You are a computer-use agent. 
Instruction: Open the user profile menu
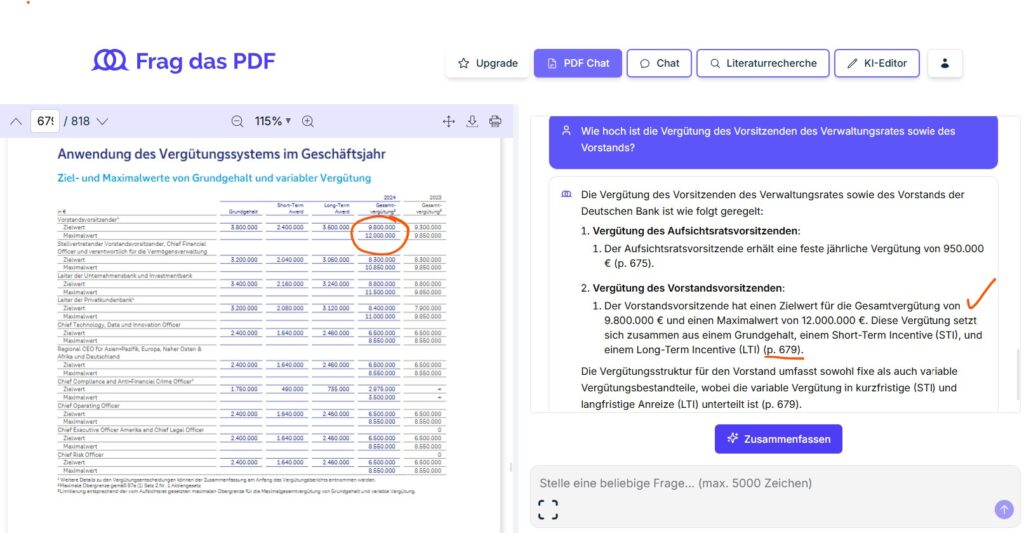point(944,63)
